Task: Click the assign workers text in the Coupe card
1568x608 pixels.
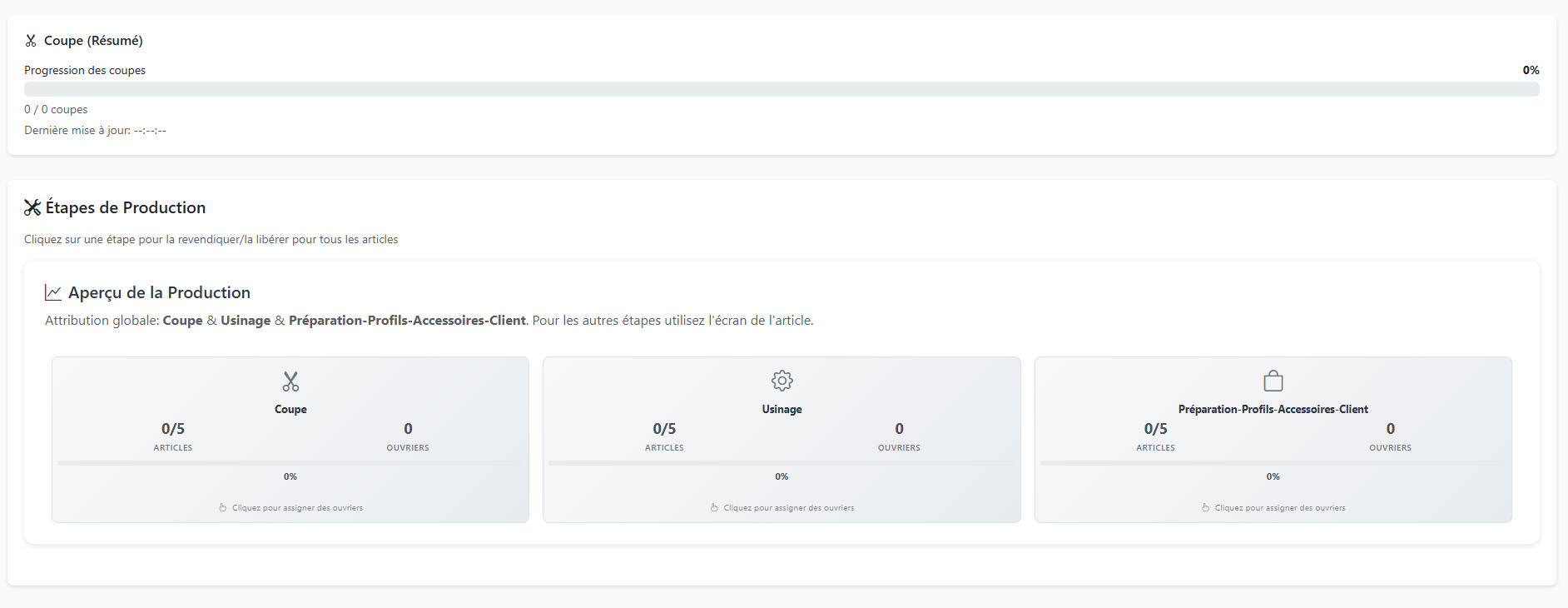Action: point(297,508)
